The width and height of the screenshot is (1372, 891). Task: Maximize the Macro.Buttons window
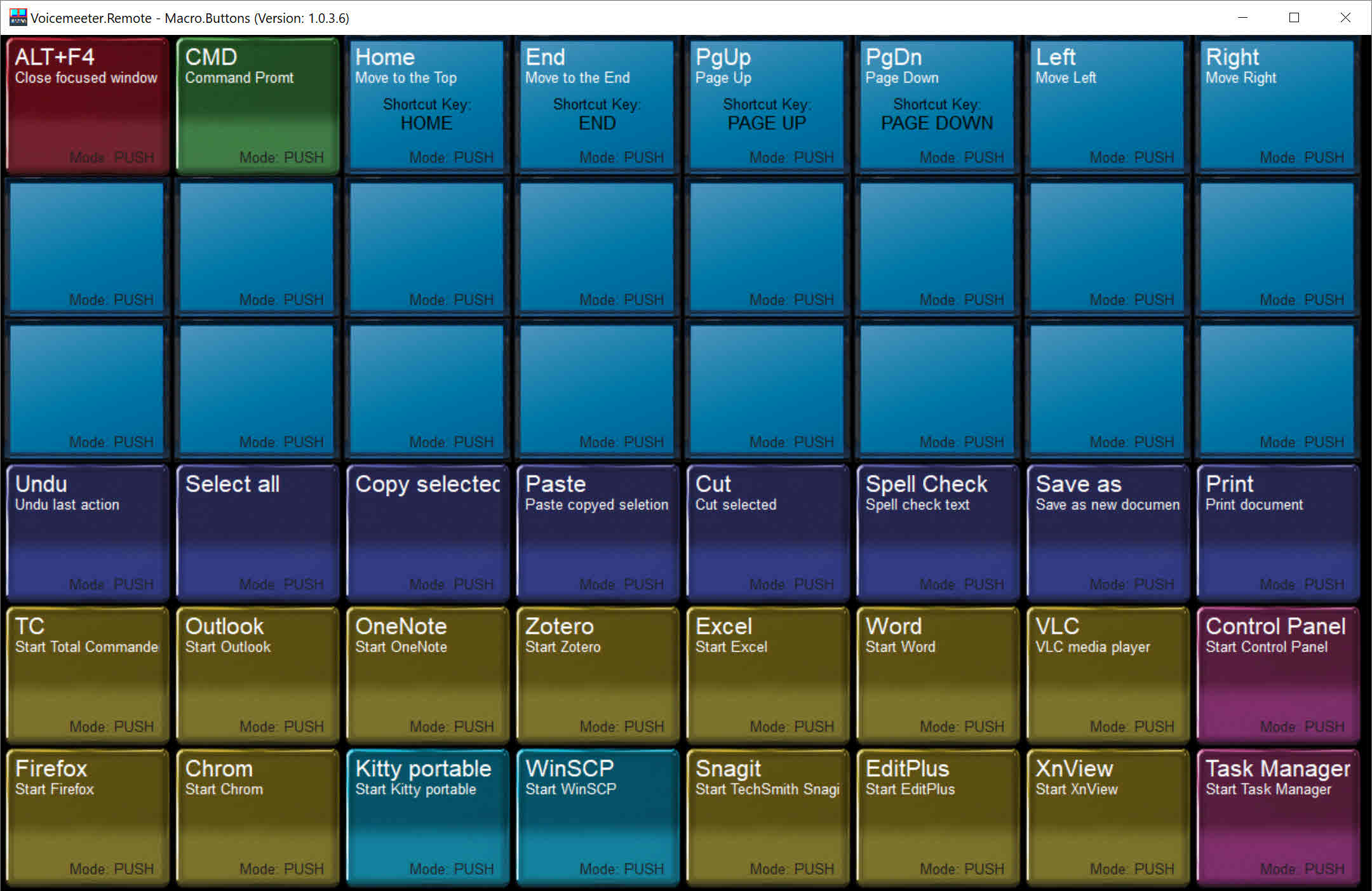pos(1294,18)
